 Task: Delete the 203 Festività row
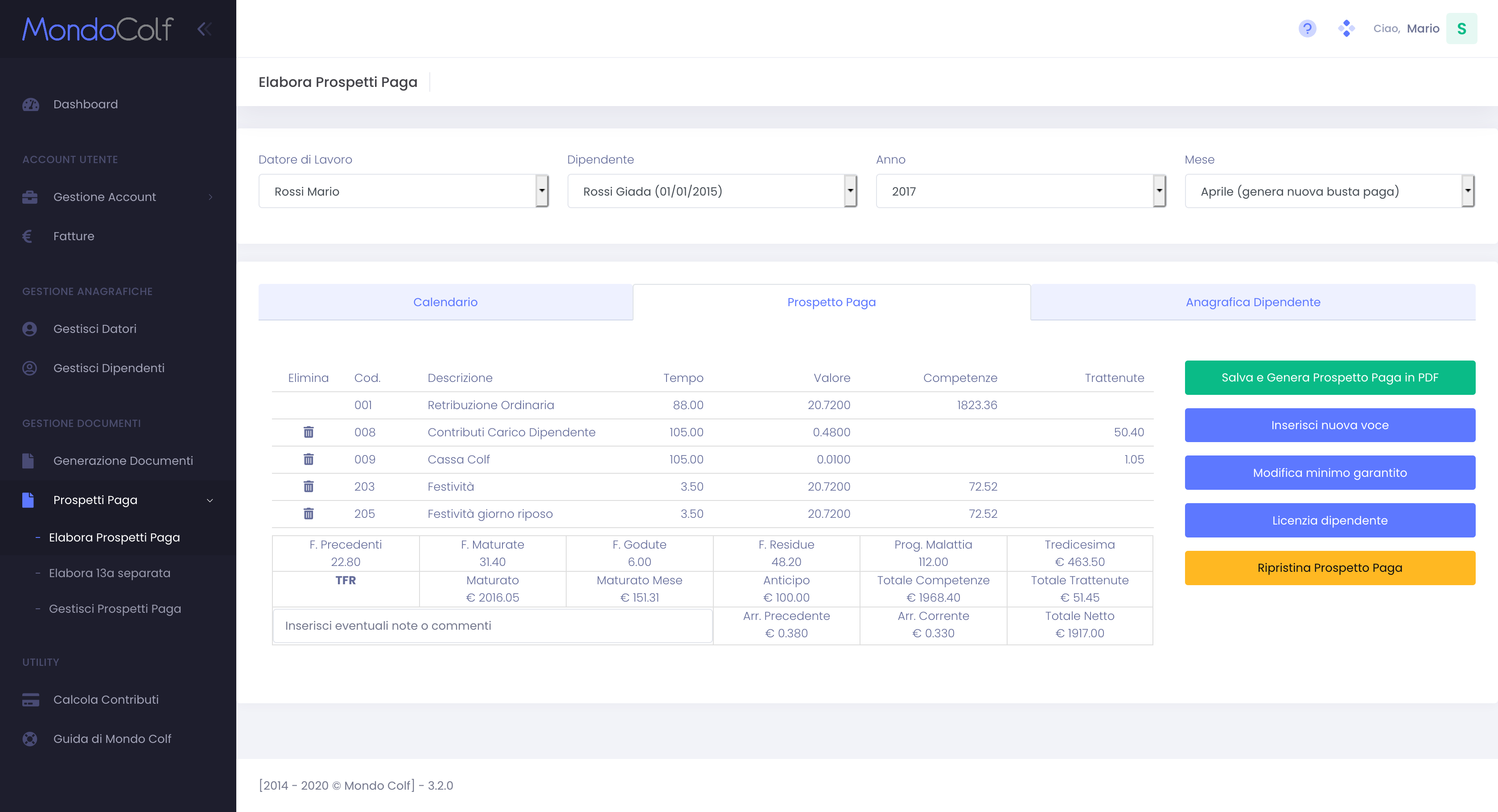click(308, 487)
